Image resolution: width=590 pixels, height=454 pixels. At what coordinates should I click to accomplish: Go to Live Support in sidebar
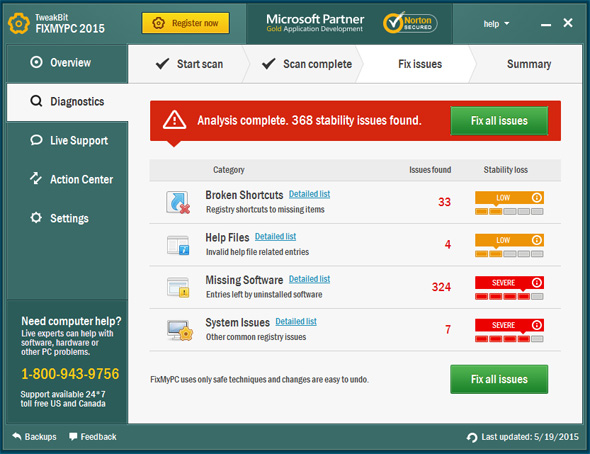pos(68,141)
